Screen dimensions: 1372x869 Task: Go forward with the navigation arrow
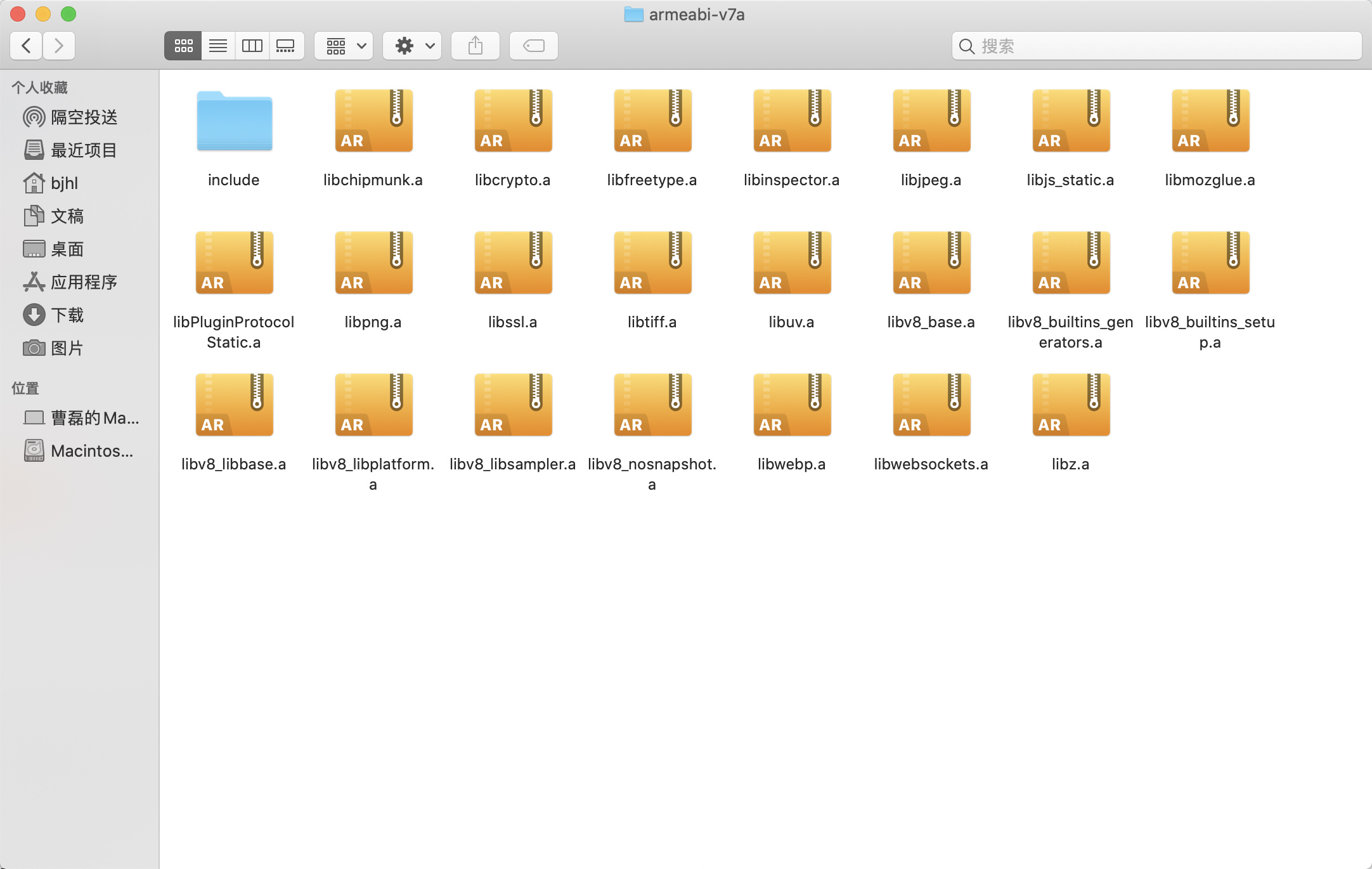click(x=59, y=46)
